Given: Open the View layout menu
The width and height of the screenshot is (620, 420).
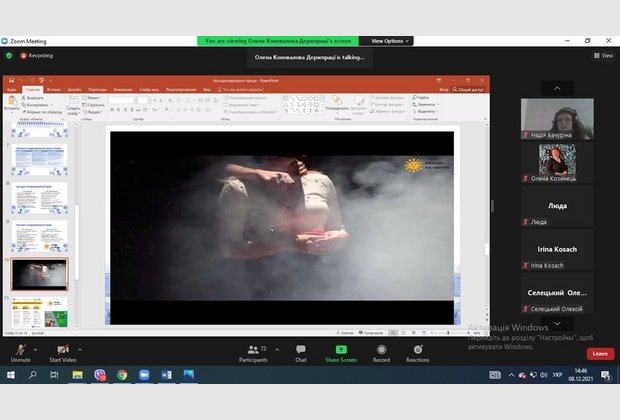Looking at the screenshot, I should 603,56.
